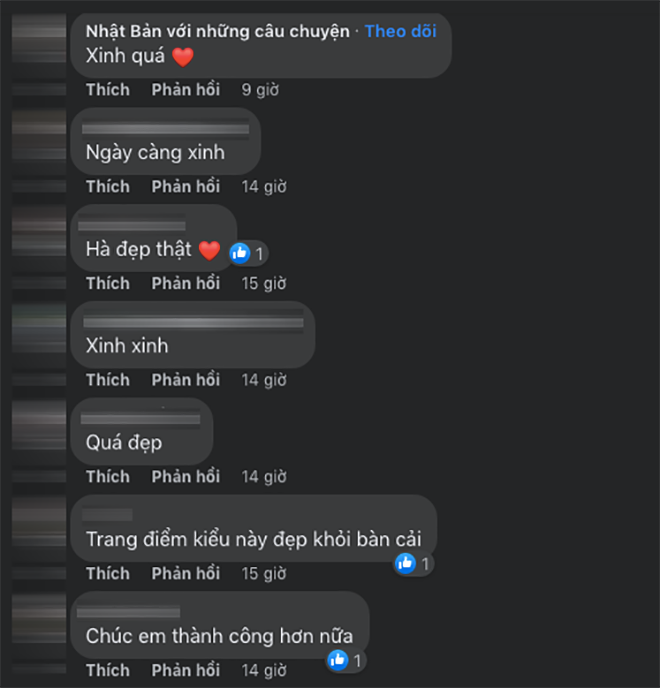Like the 'Xinh xinh' comment
The image size is (660, 688).
click(x=108, y=380)
